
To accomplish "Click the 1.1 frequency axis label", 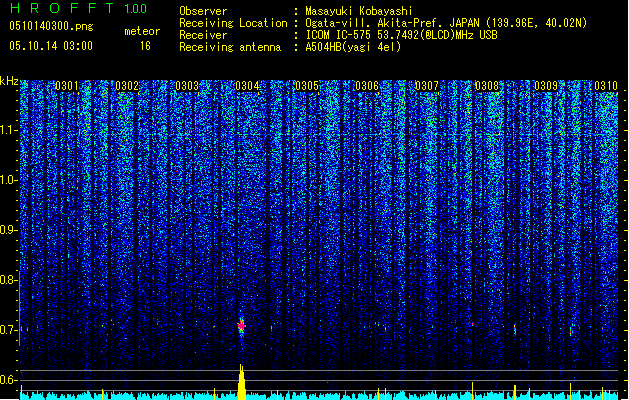I will [9, 130].
